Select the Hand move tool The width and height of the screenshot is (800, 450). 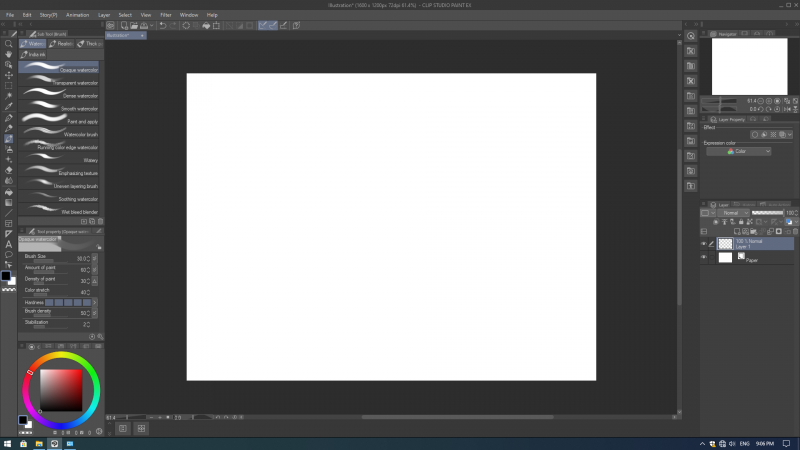click(x=9, y=54)
